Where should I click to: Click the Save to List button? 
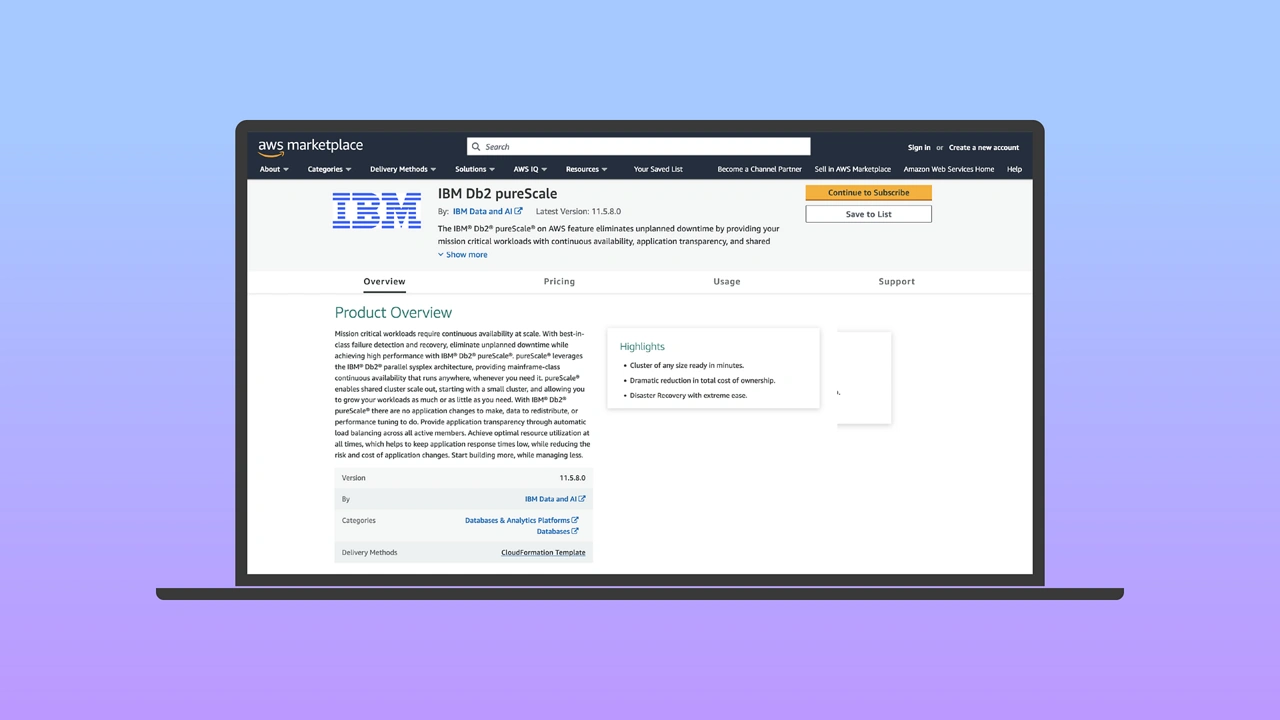[868, 214]
